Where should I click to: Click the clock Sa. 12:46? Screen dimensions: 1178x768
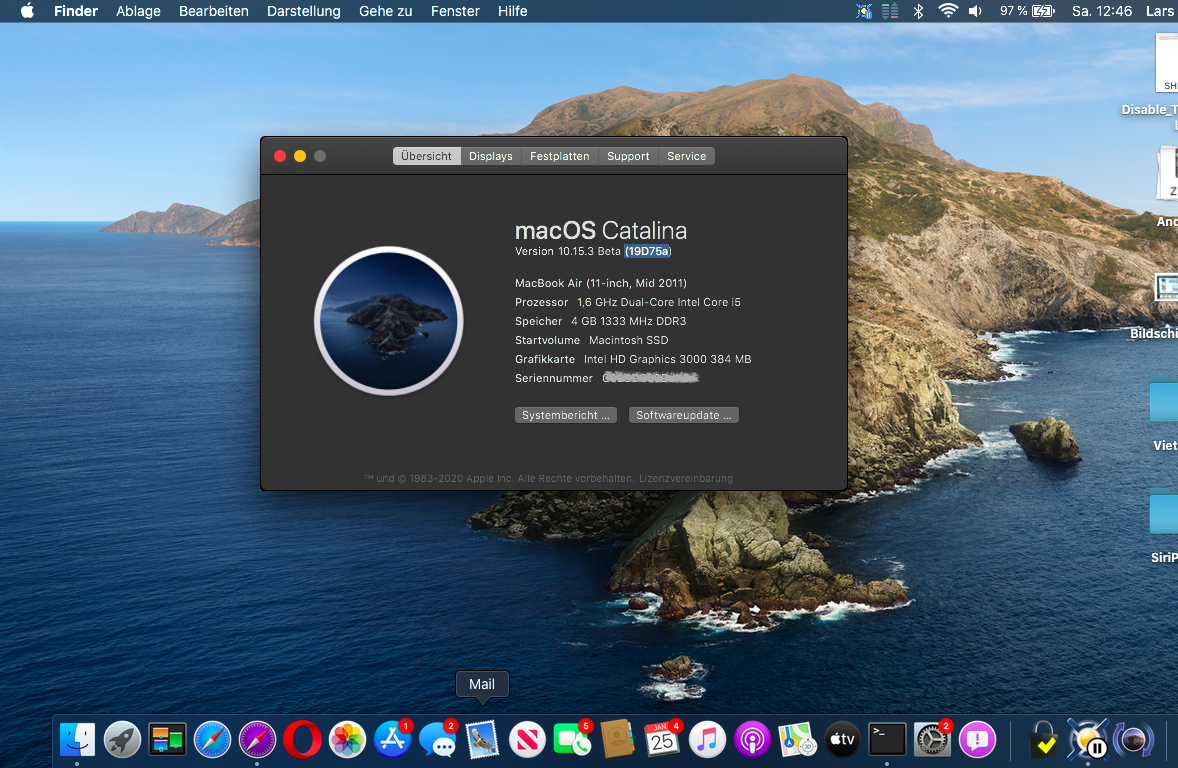(x=1101, y=11)
